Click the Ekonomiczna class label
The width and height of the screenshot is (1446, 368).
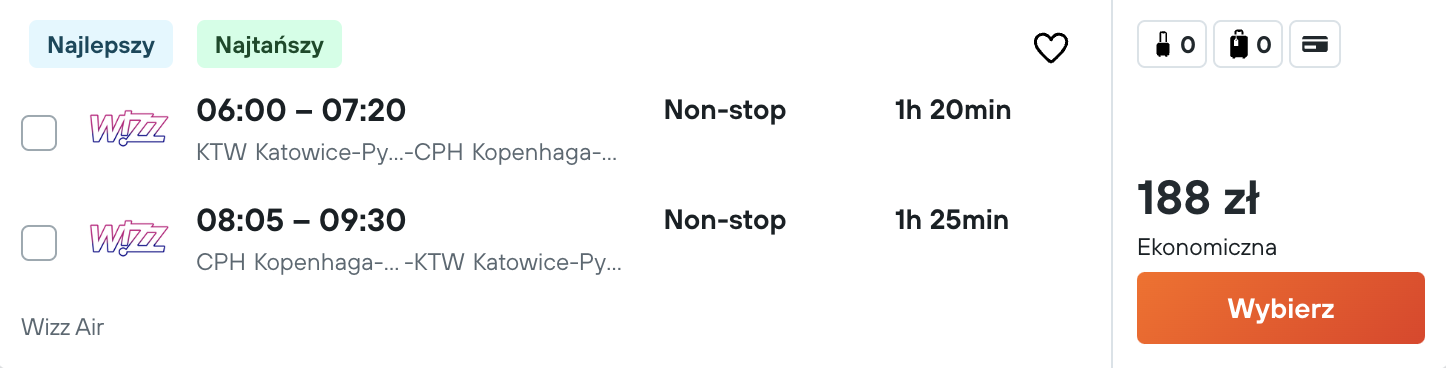[x=1207, y=248]
